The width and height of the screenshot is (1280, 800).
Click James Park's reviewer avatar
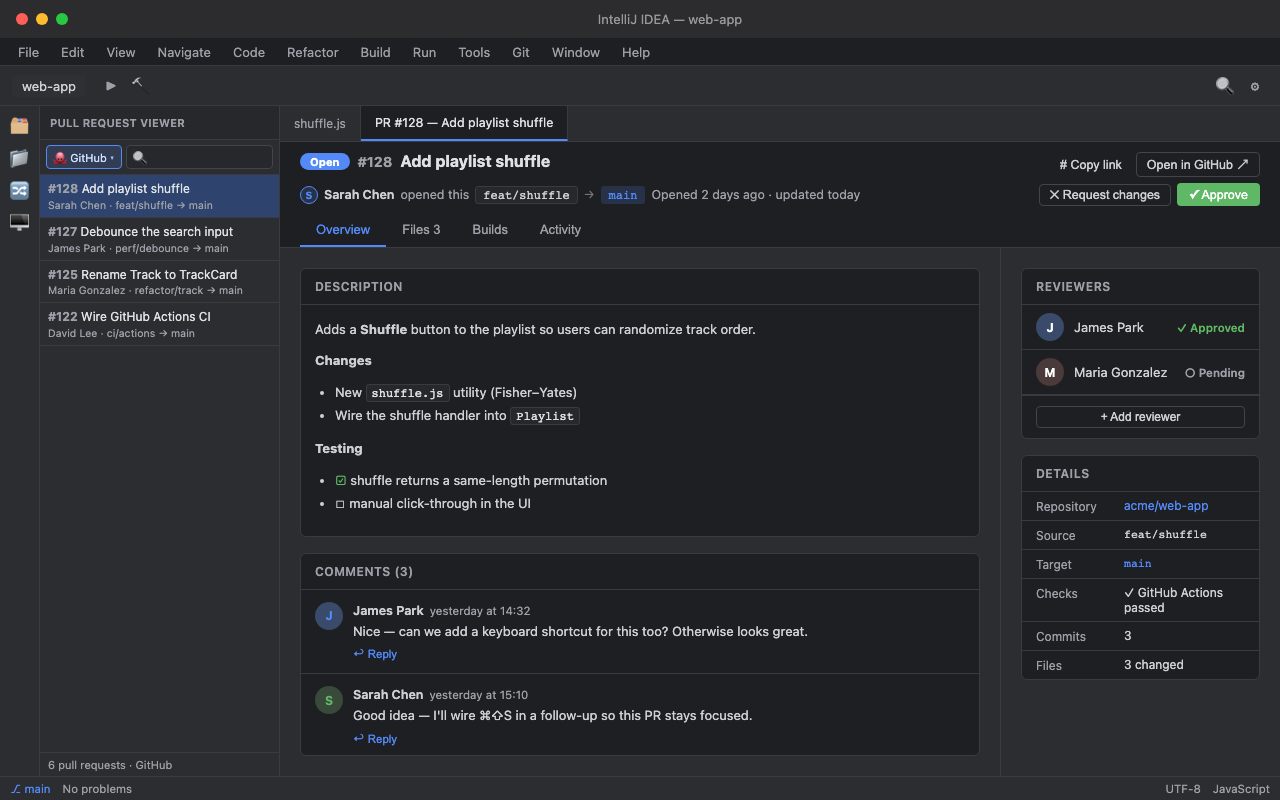tap(1050, 327)
